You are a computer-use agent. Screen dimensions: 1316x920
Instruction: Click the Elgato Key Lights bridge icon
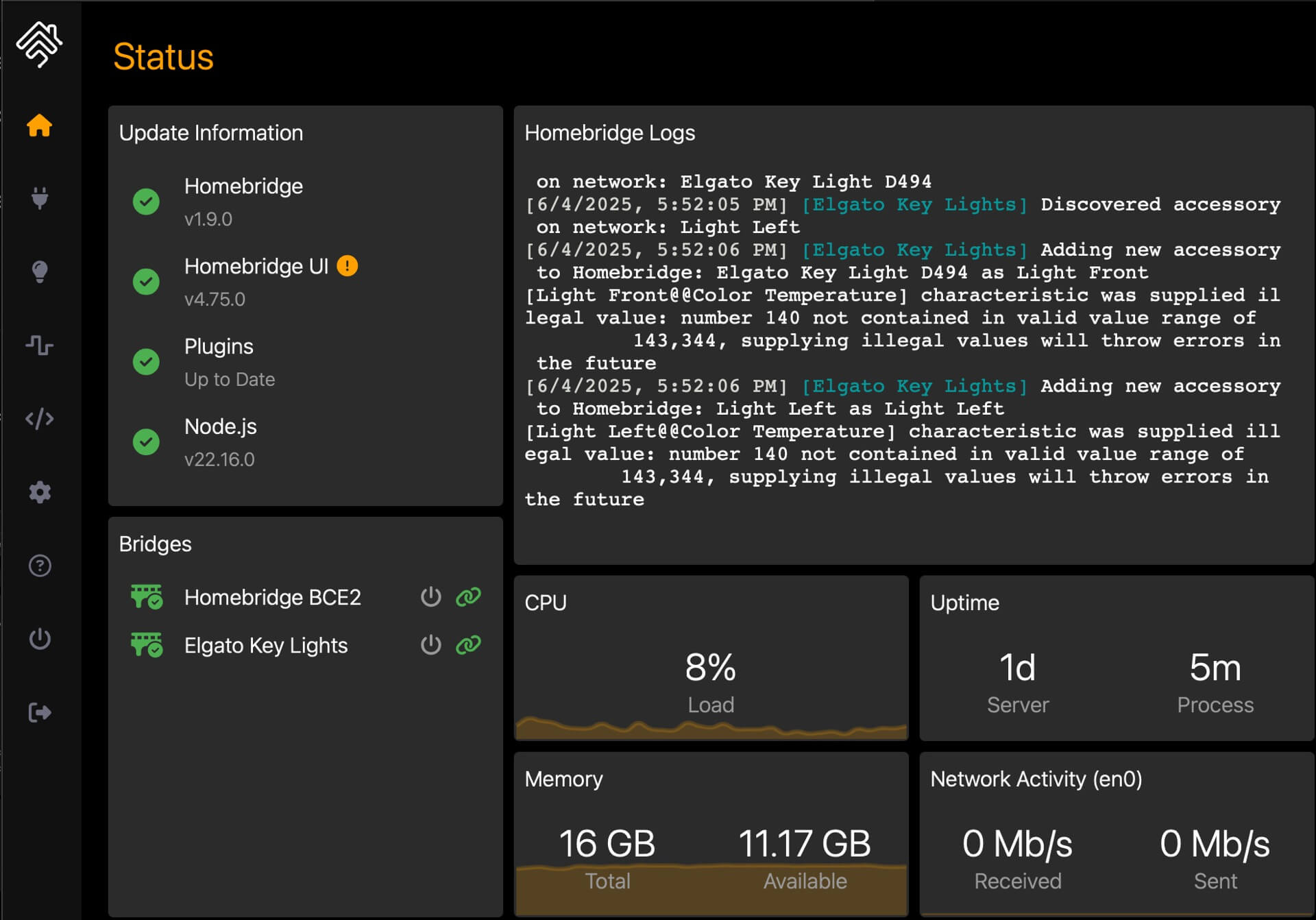pyautogui.click(x=147, y=645)
